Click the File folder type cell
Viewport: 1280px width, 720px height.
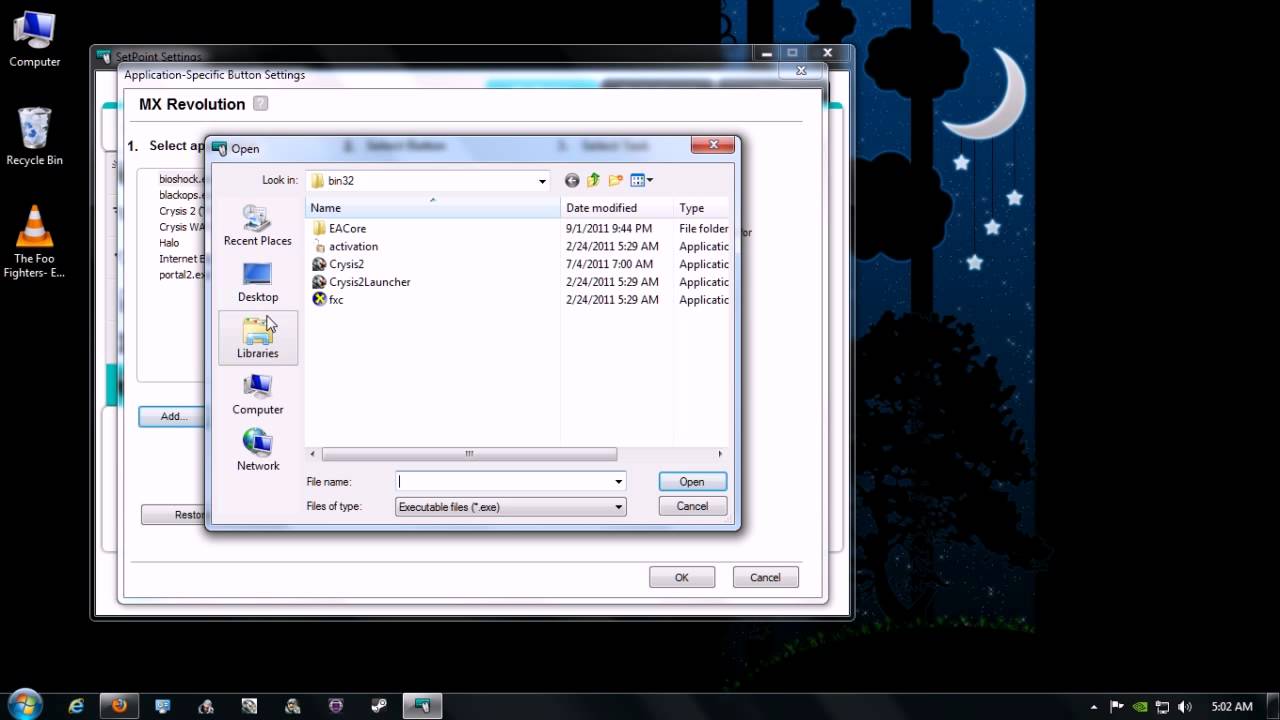(704, 229)
